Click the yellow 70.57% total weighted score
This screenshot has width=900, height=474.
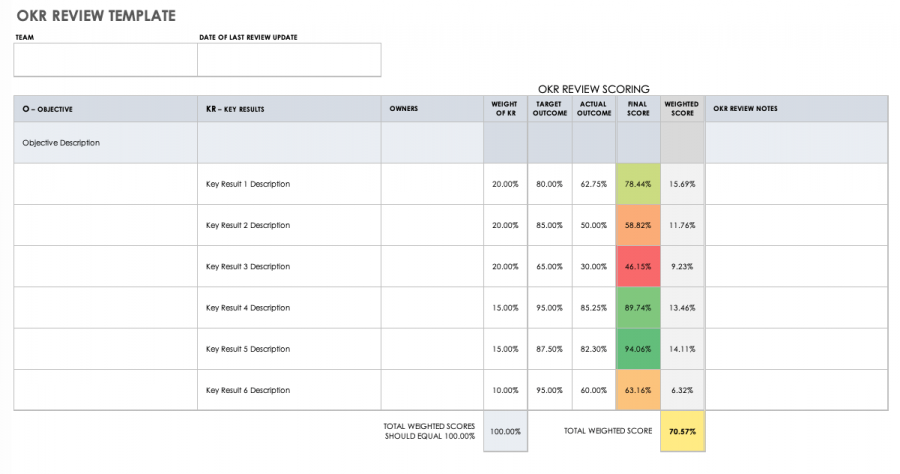coord(682,431)
